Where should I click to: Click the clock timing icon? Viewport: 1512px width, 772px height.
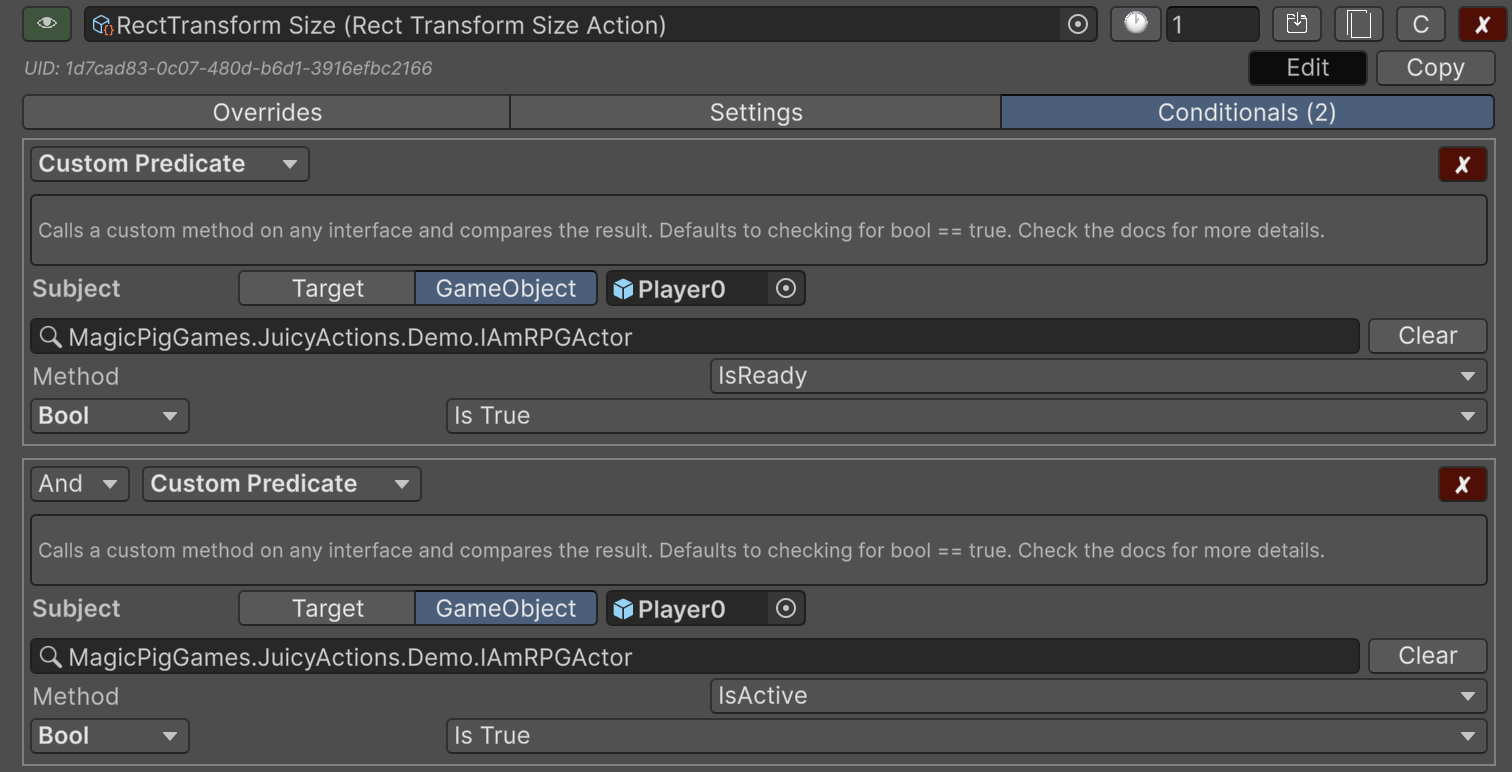coord(1135,25)
